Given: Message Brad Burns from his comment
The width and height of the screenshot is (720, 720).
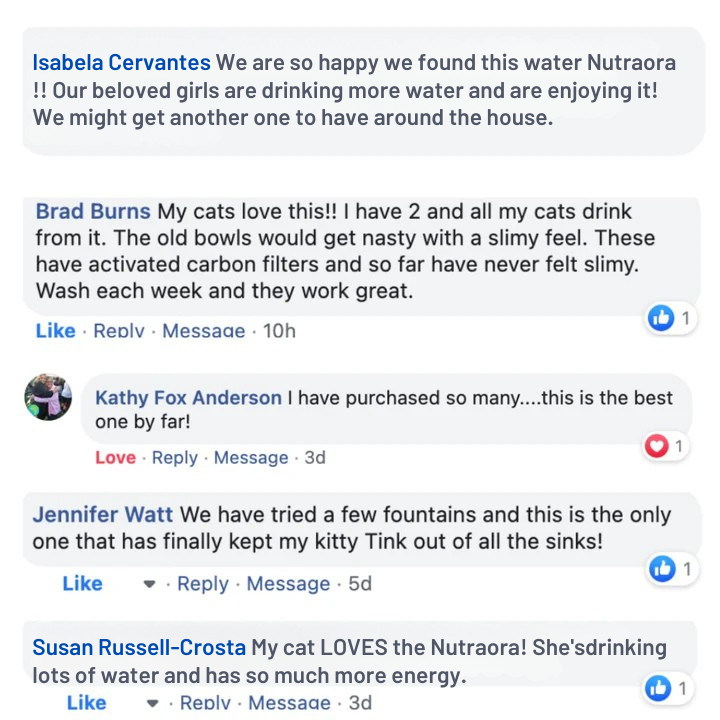Looking at the screenshot, I should [x=203, y=331].
